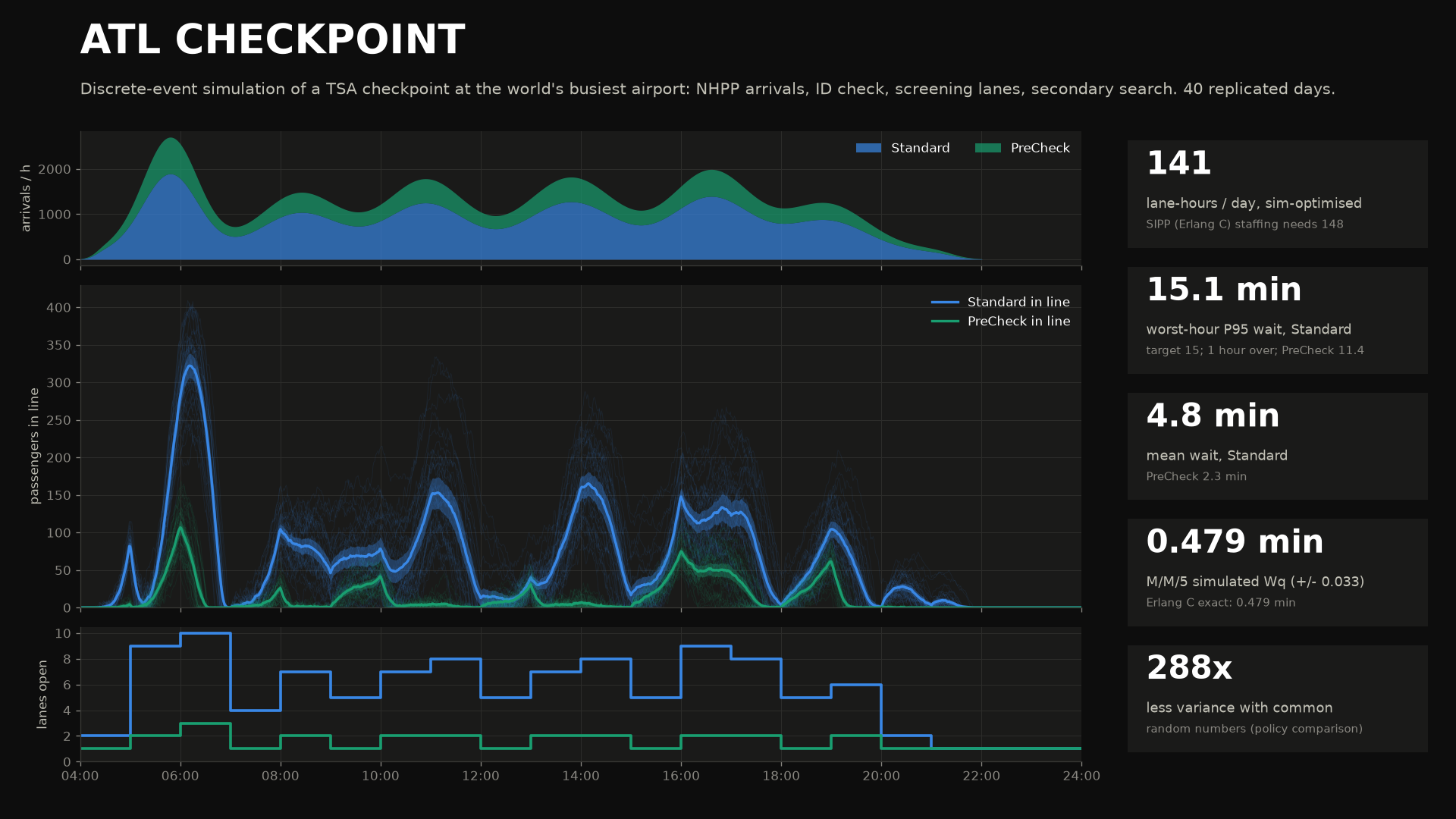The image size is (1456, 819).
Task: Click 'random numbers (policy comparison)' note
Action: [1254, 729]
